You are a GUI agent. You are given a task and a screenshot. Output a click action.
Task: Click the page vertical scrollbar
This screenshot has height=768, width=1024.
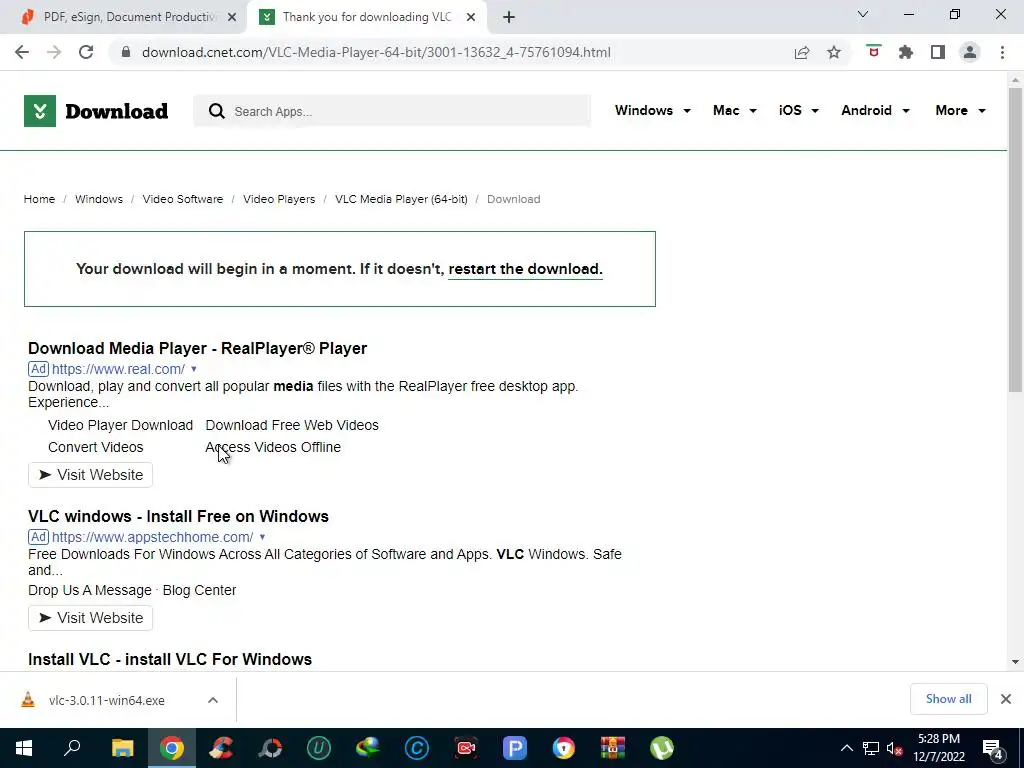(x=1015, y=240)
